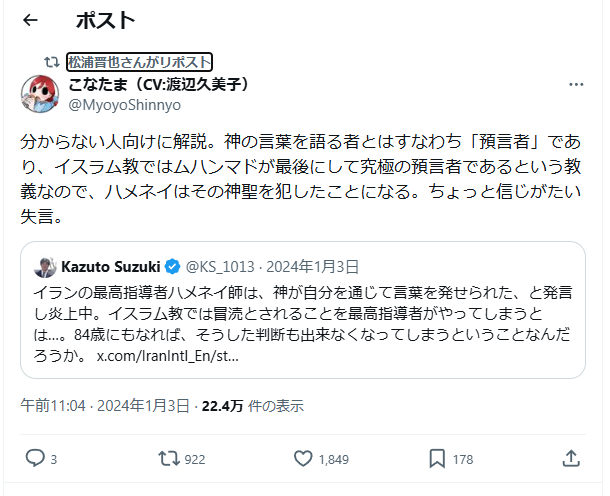
Task: Click the 22.4万 件の表示 view count
Action: pos(253,406)
